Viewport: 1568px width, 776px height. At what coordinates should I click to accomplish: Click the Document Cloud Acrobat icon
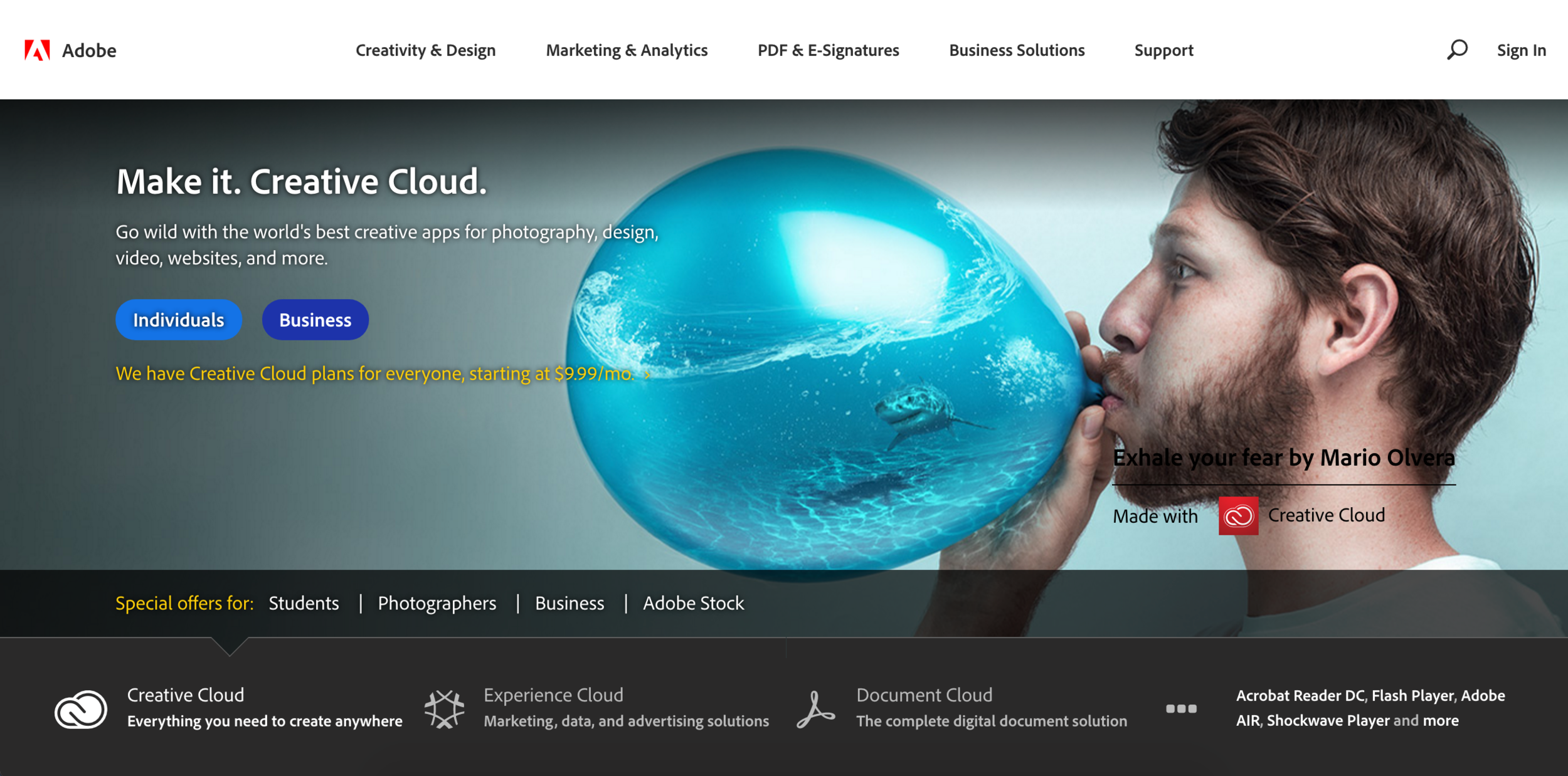815,710
